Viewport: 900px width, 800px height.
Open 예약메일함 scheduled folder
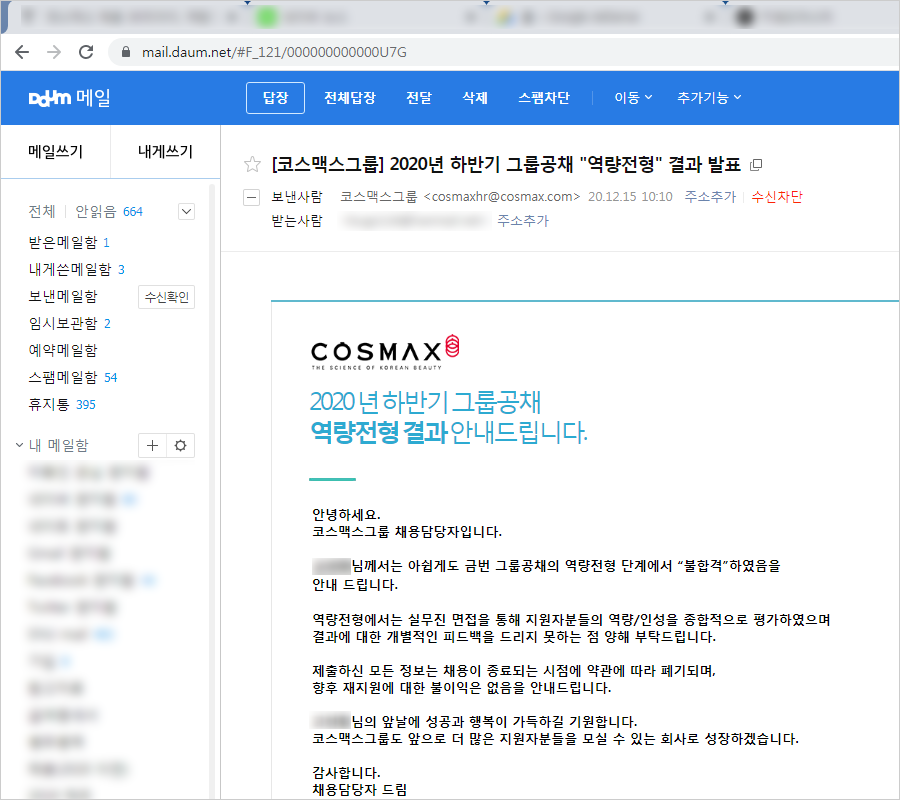coord(63,351)
